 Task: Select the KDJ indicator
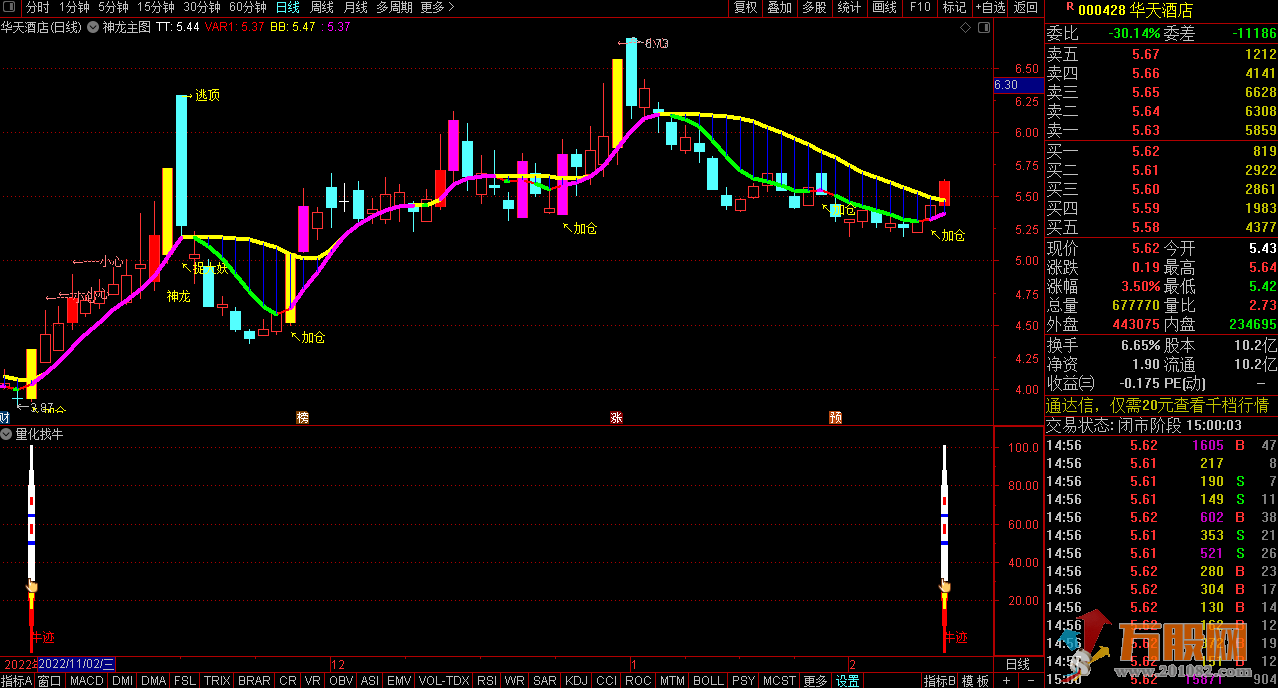(577, 681)
